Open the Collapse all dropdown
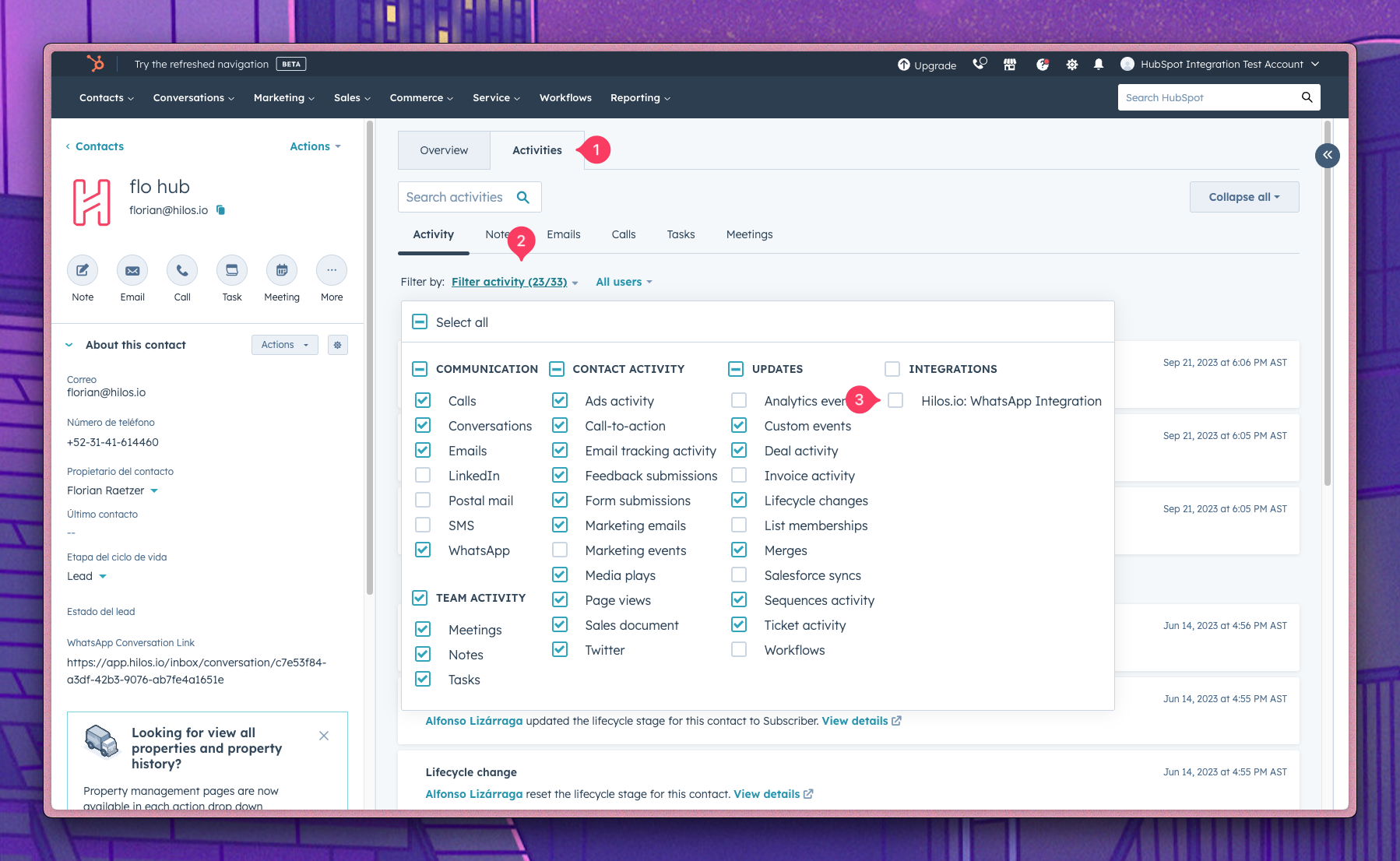The image size is (1400, 861). tap(1243, 196)
